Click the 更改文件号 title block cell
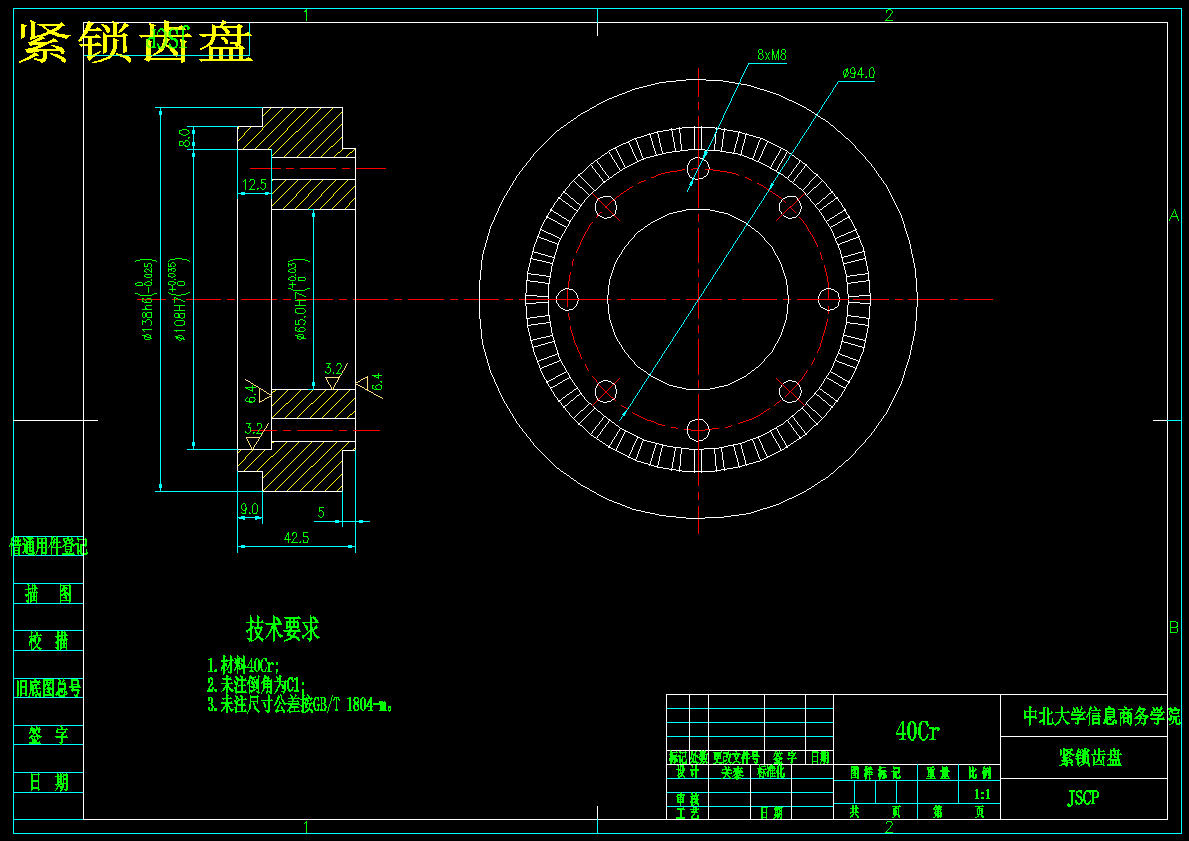This screenshot has width=1189, height=841. [736, 757]
